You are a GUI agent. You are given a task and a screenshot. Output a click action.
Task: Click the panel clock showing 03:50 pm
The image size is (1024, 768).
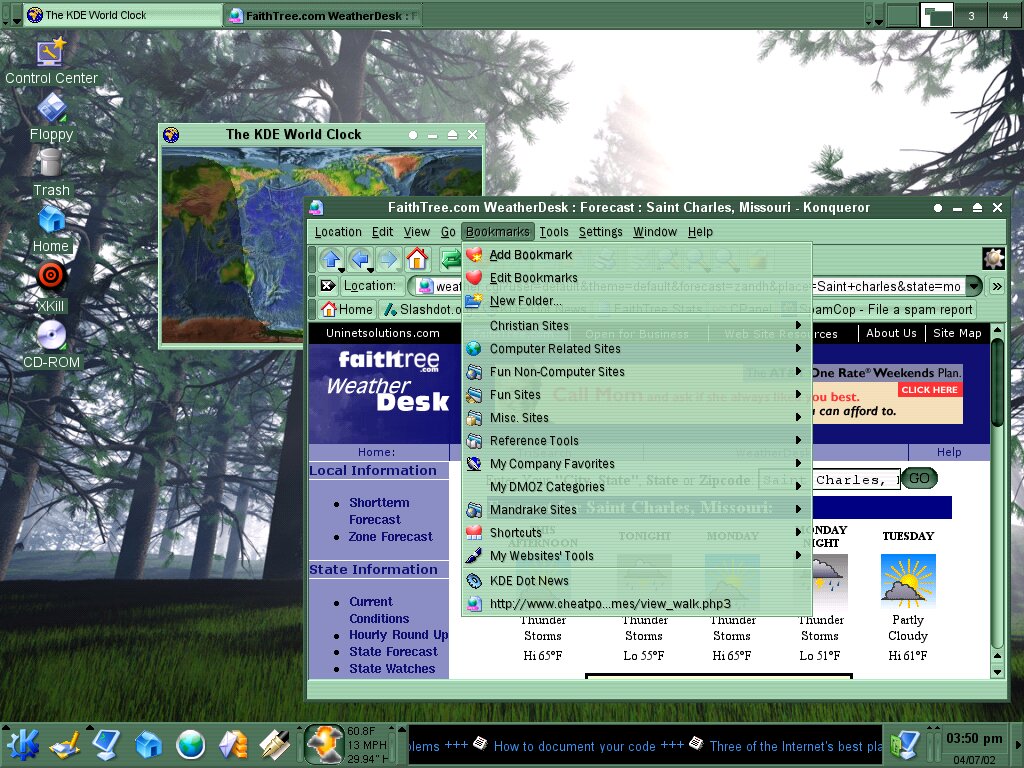(x=974, y=739)
